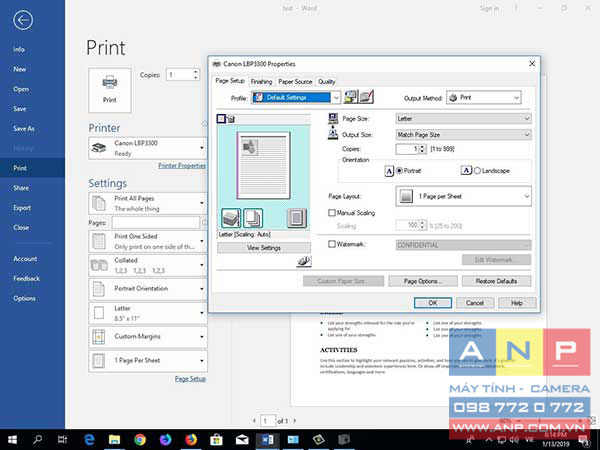
Task: Open the 1 Page Per Sheet dropdown in Word
Action: 148,360
